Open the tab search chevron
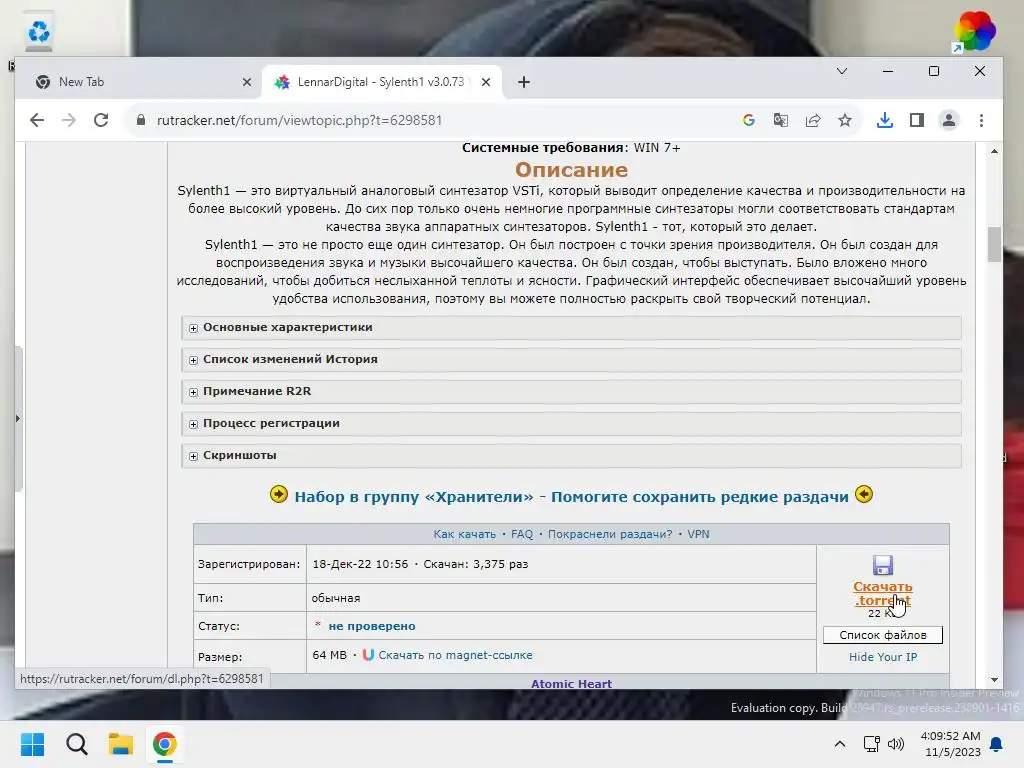1024x768 pixels. tap(842, 71)
